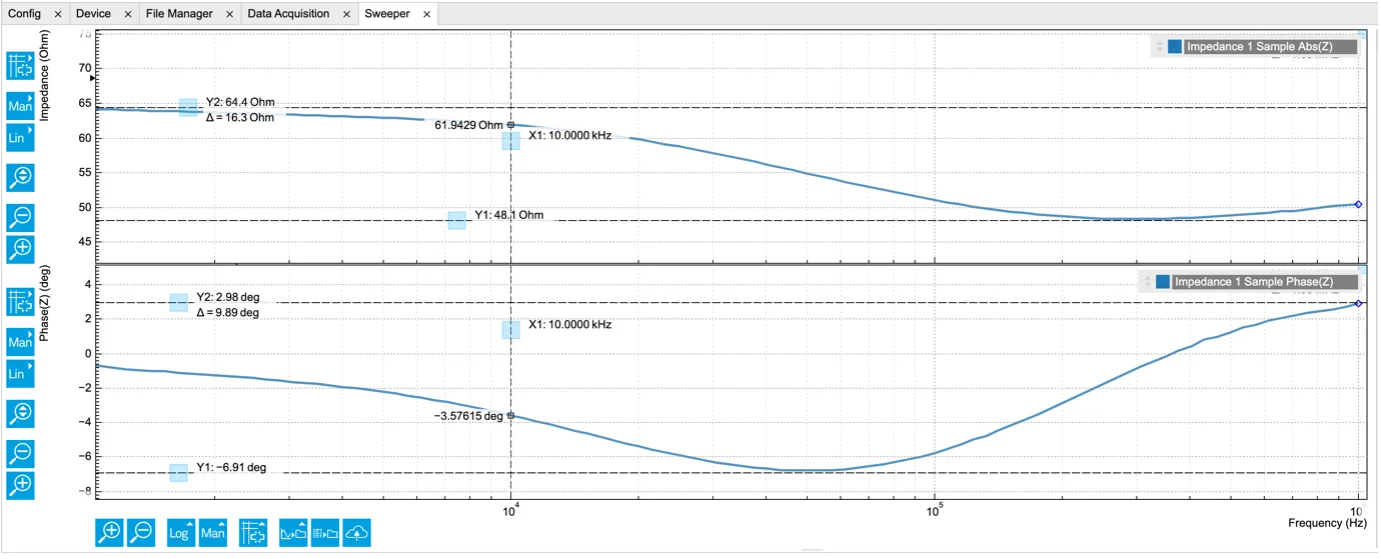Open the Impedance plot cursor settings icon

(x=20, y=66)
